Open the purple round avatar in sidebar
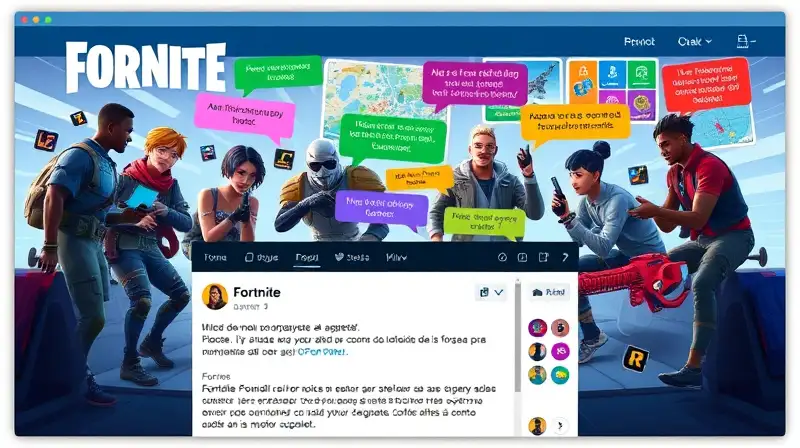 (537, 328)
